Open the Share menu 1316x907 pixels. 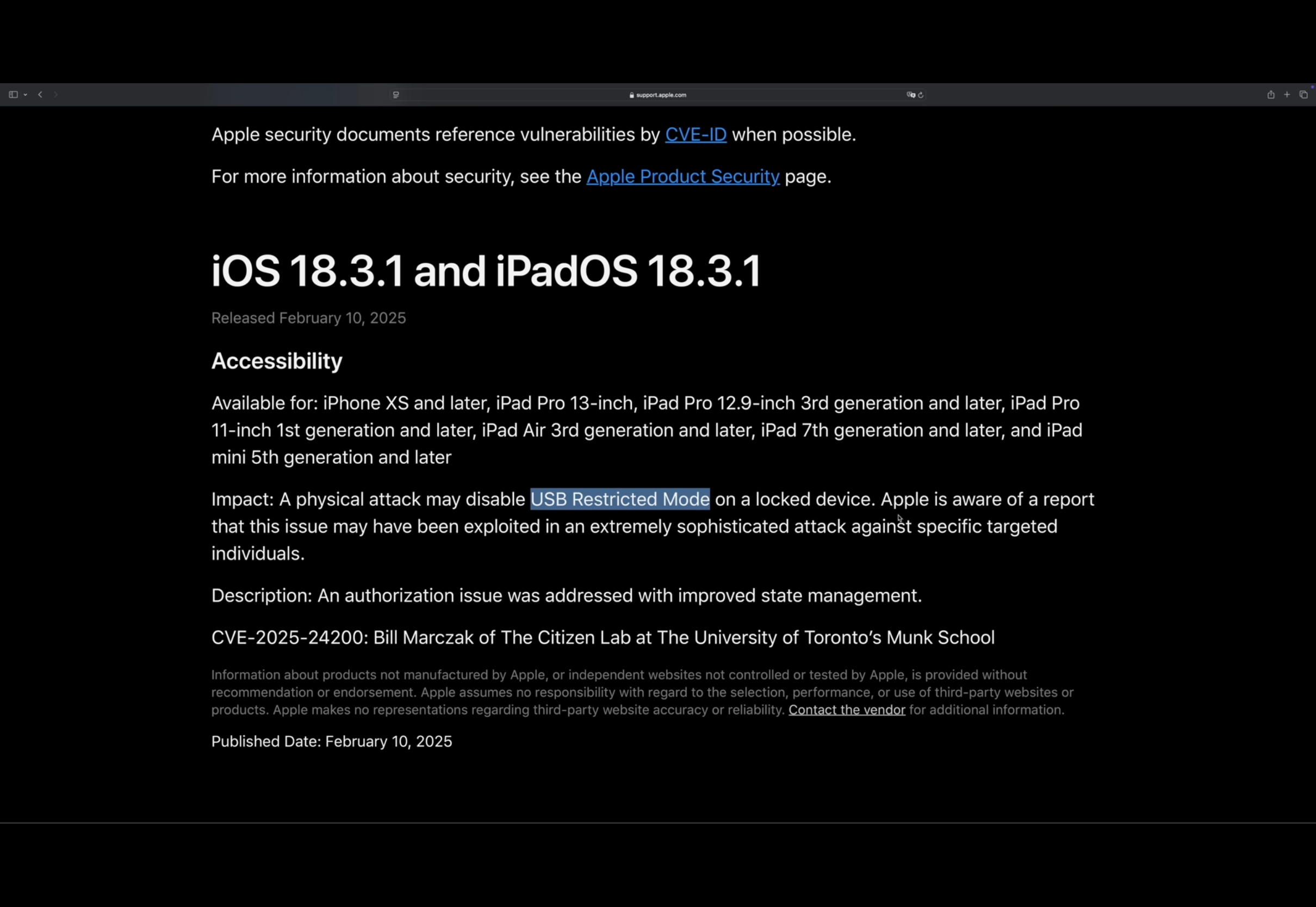(x=1270, y=95)
